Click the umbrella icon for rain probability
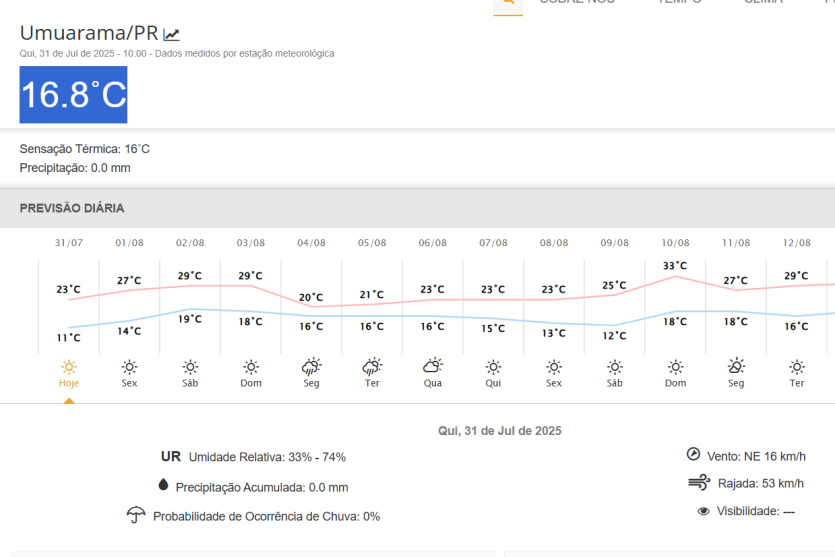Screen dimensions: 835x557 click(x=136, y=515)
